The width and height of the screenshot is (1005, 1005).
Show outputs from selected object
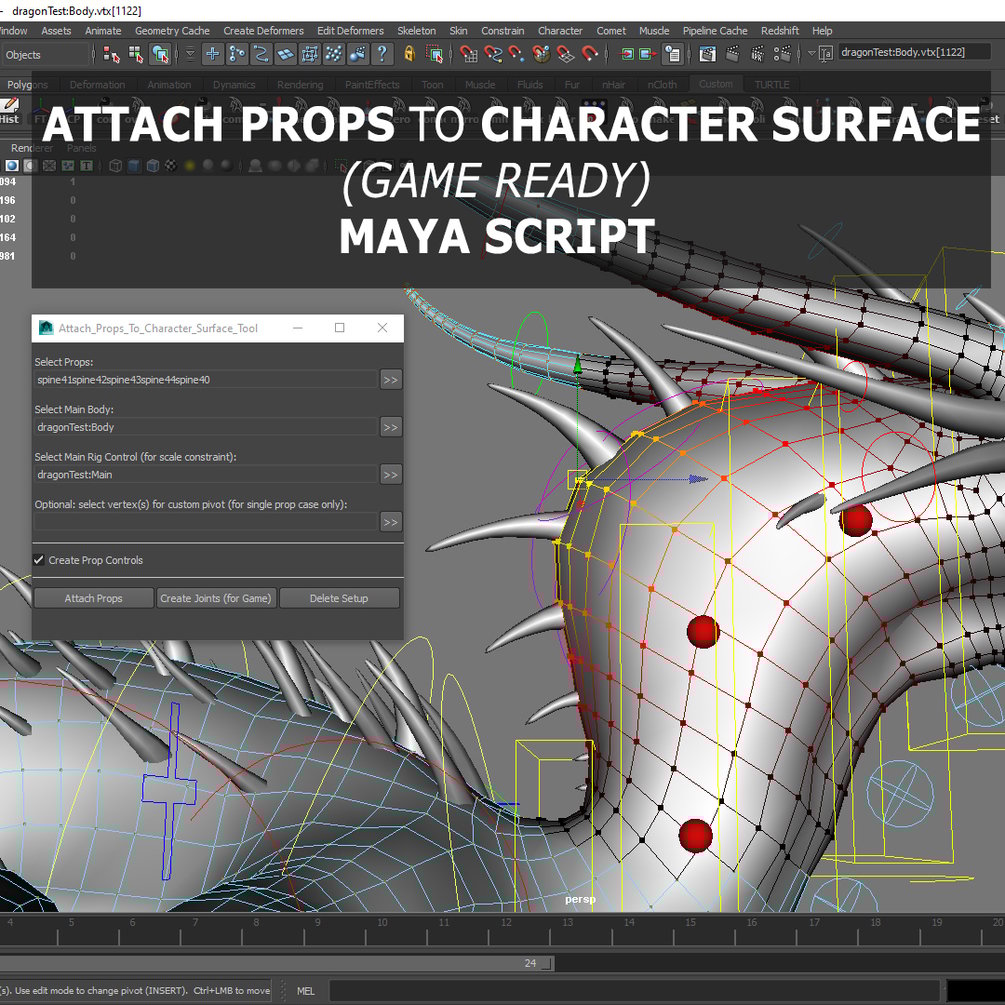pos(648,55)
